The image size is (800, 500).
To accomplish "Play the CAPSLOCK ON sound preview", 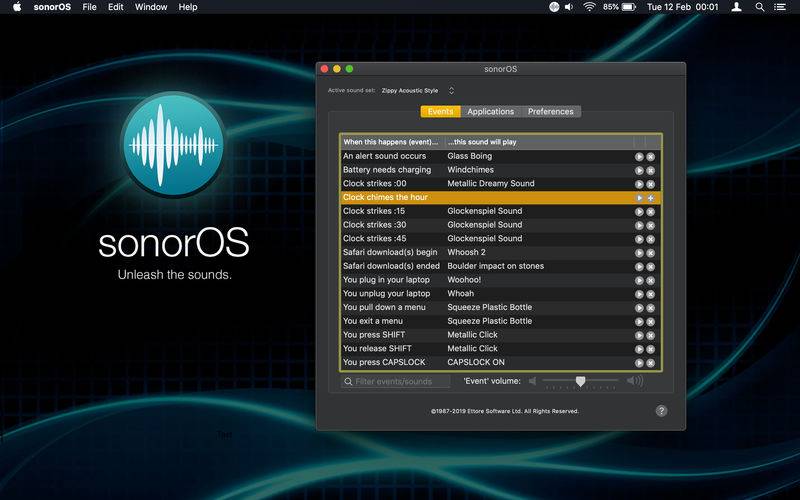I will 639,363.
